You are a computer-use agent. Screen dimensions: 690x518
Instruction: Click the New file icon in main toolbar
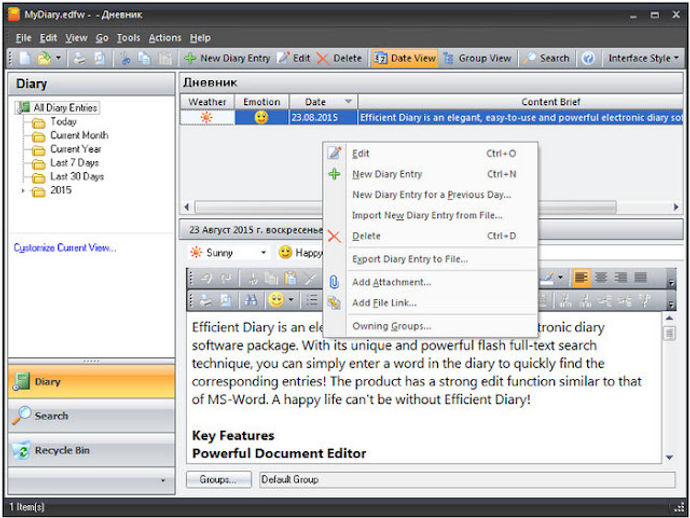[25, 58]
